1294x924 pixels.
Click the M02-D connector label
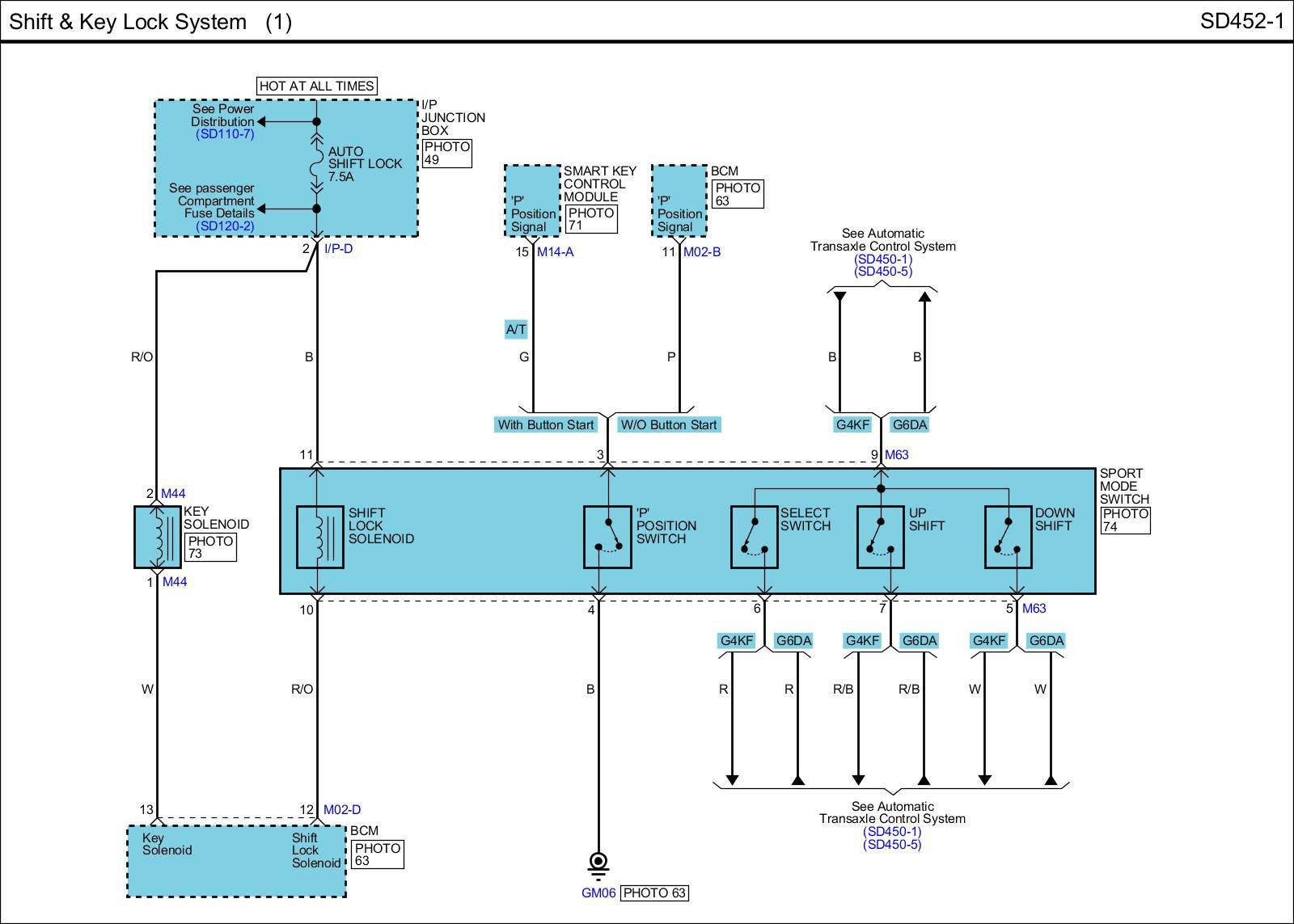click(x=342, y=810)
